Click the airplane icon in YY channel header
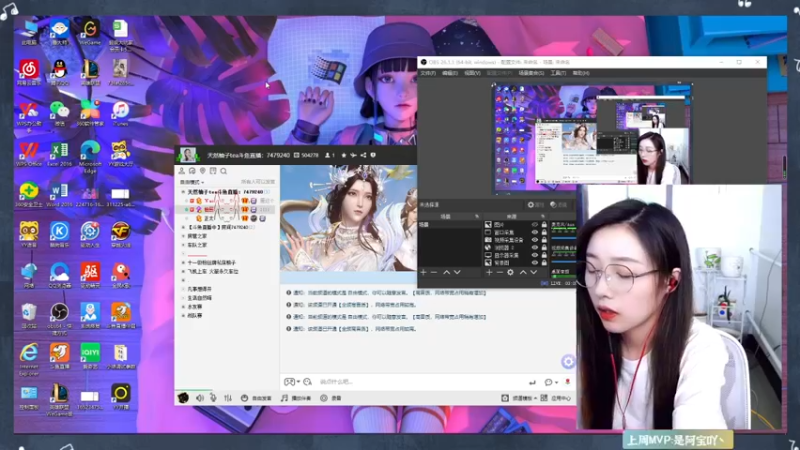Viewport: 800px width, 450px height. pyautogui.click(x=353, y=155)
